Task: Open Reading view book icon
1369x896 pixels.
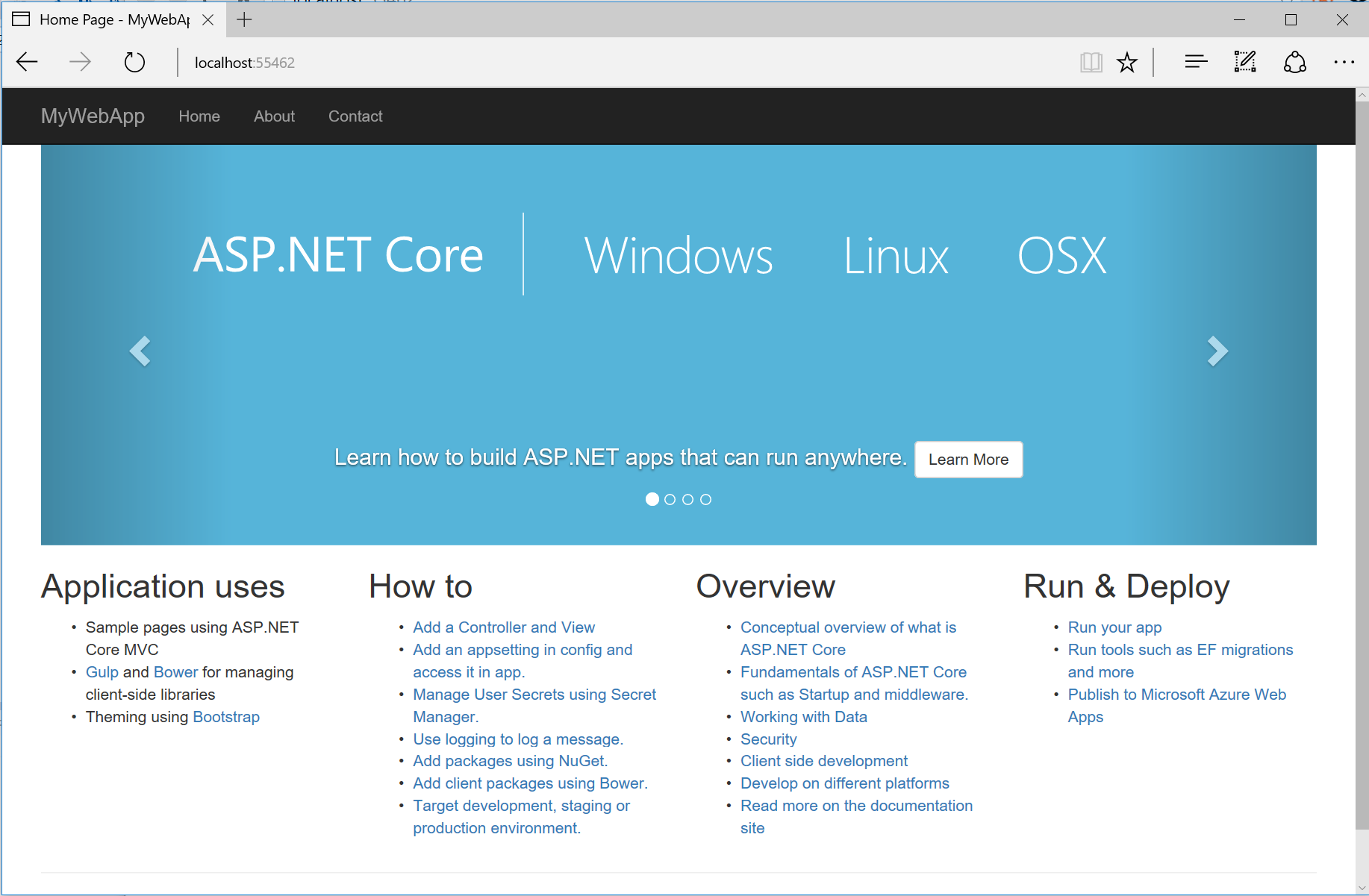Action: coord(1091,62)
